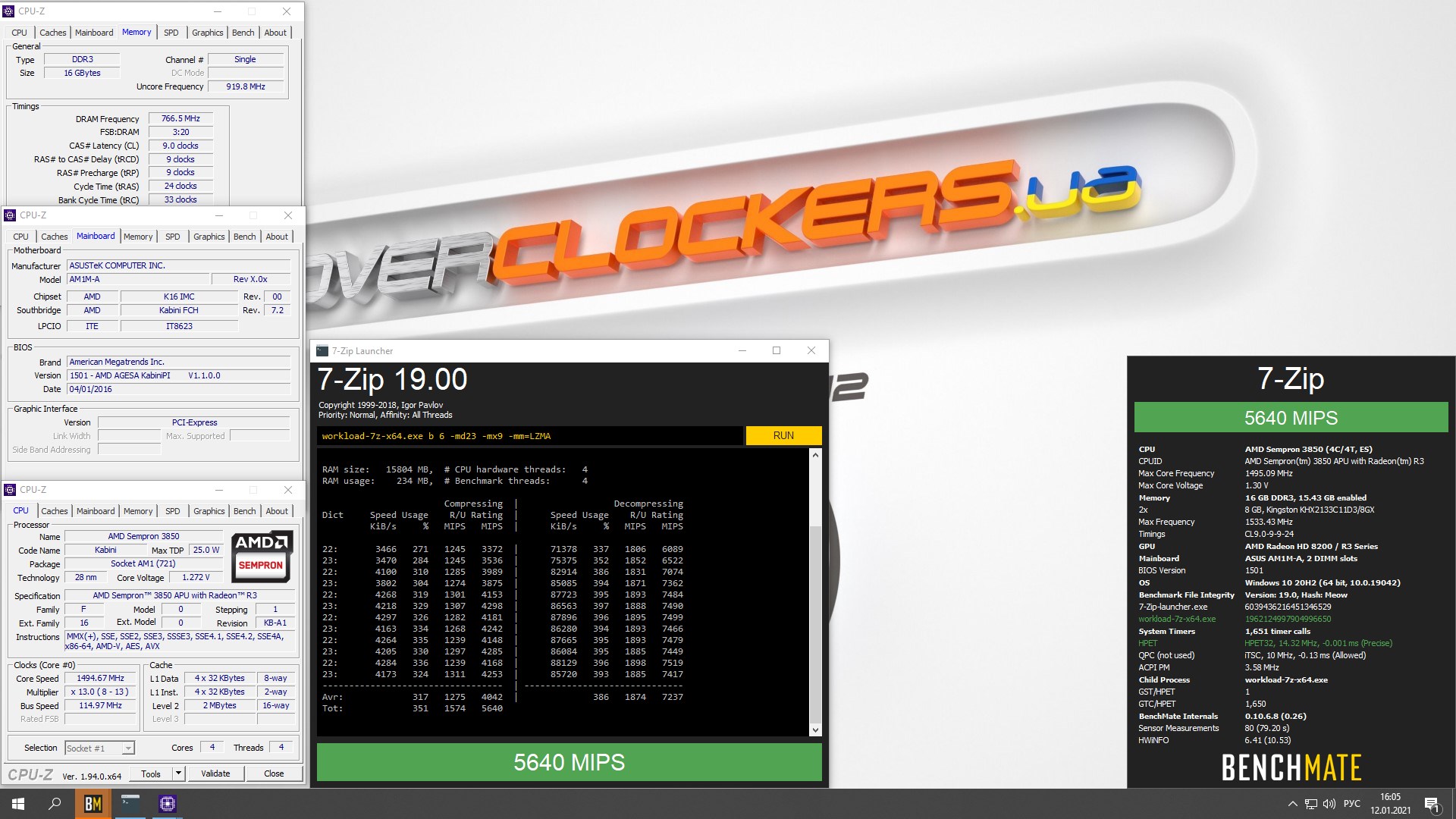Select Caches tab in CPU-Z Mainboard window

tap(55, 237)
